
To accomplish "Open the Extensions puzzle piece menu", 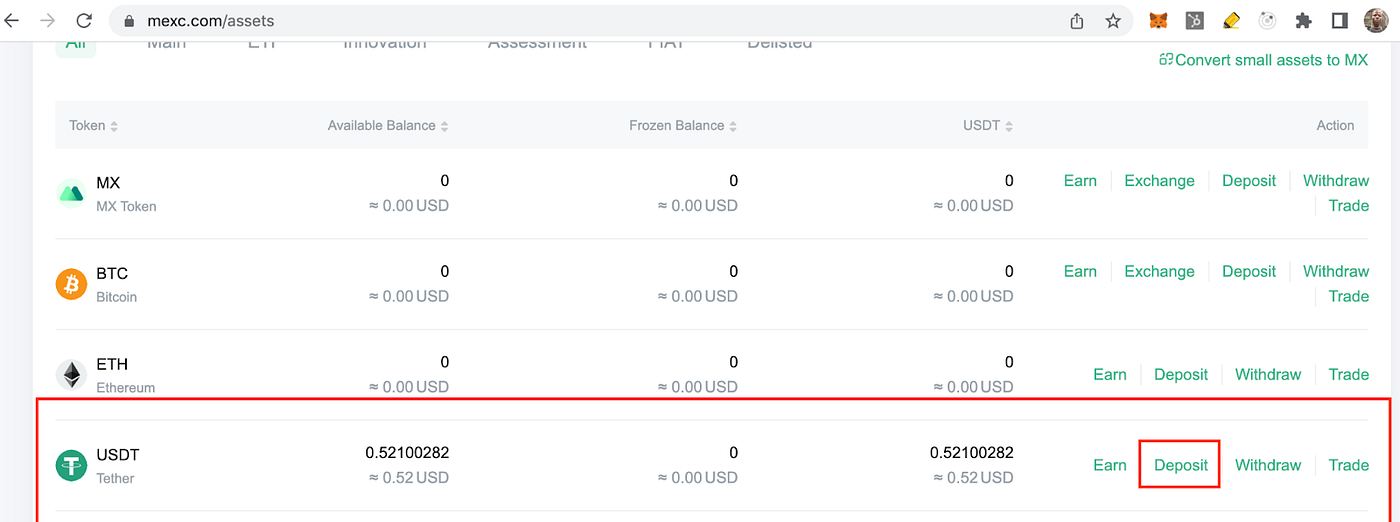I will pos(1303,20).
